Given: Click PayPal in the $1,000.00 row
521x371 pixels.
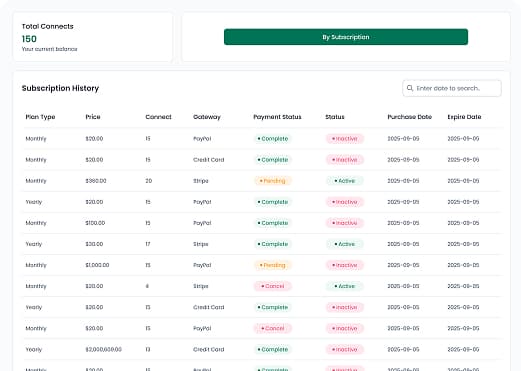Looking at the screenshot, I should click(x=202, y=265).
